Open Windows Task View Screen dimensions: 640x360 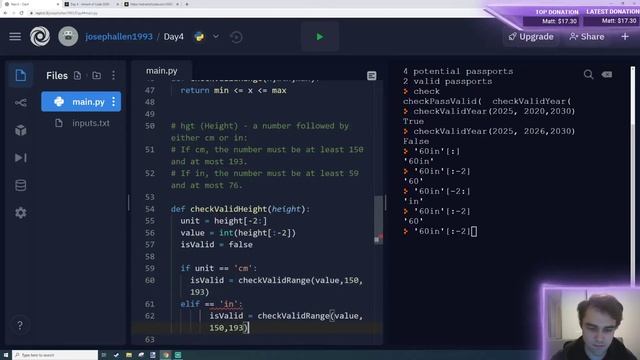click(x=104, y=355)
